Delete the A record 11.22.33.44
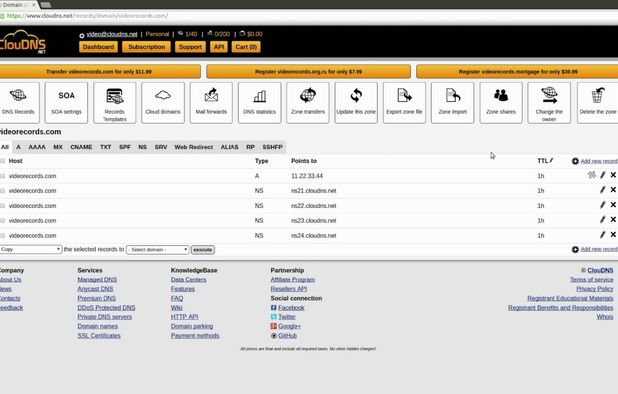Image resolution: width=618 pixels, height=394 pixels. 613,175
